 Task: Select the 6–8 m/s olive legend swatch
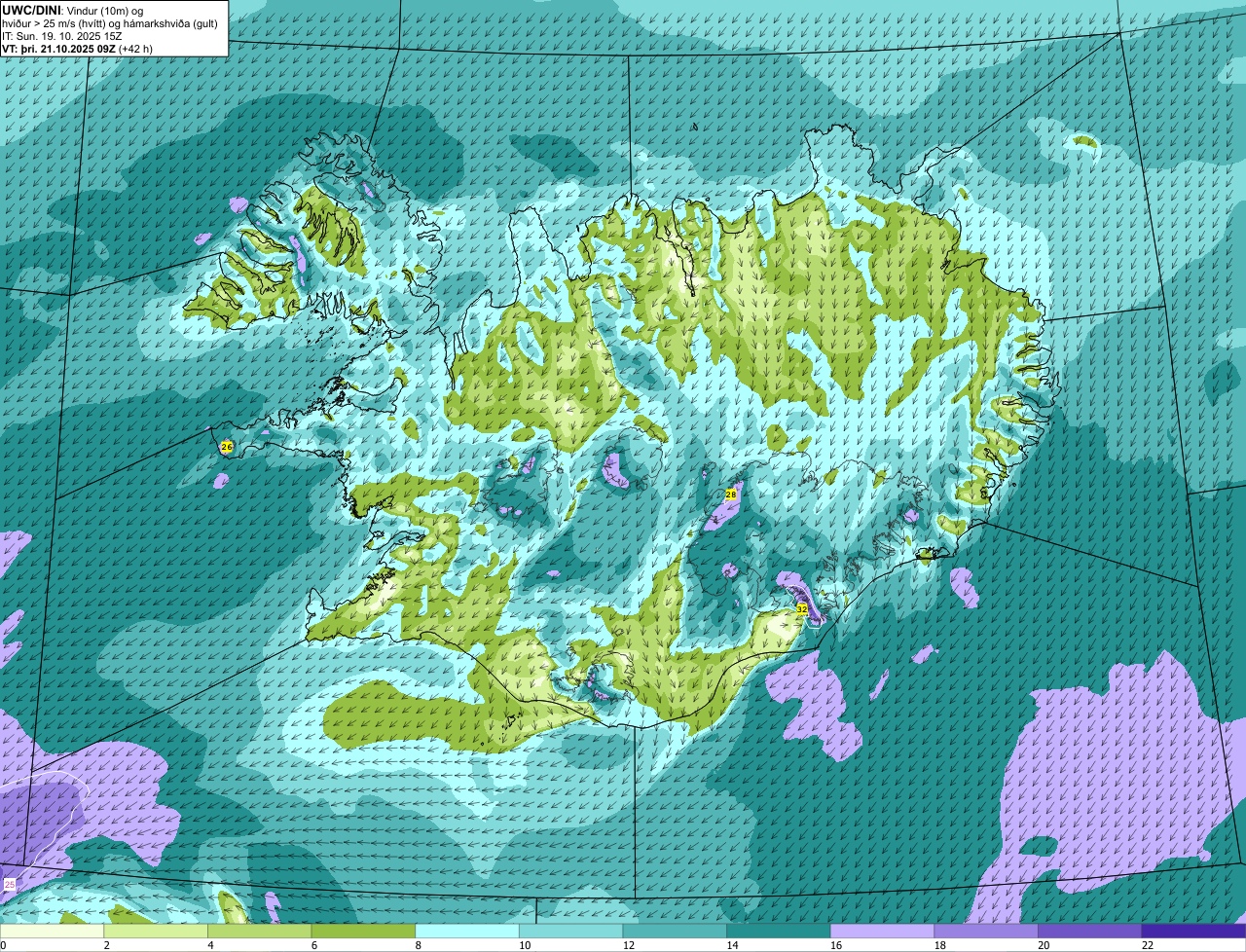(x=363, y=931)
